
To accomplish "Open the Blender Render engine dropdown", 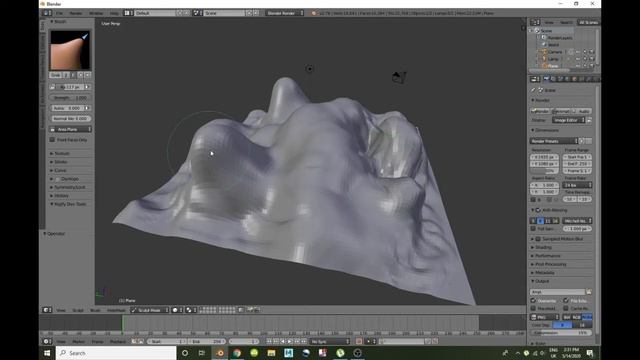I will [285, 13].
